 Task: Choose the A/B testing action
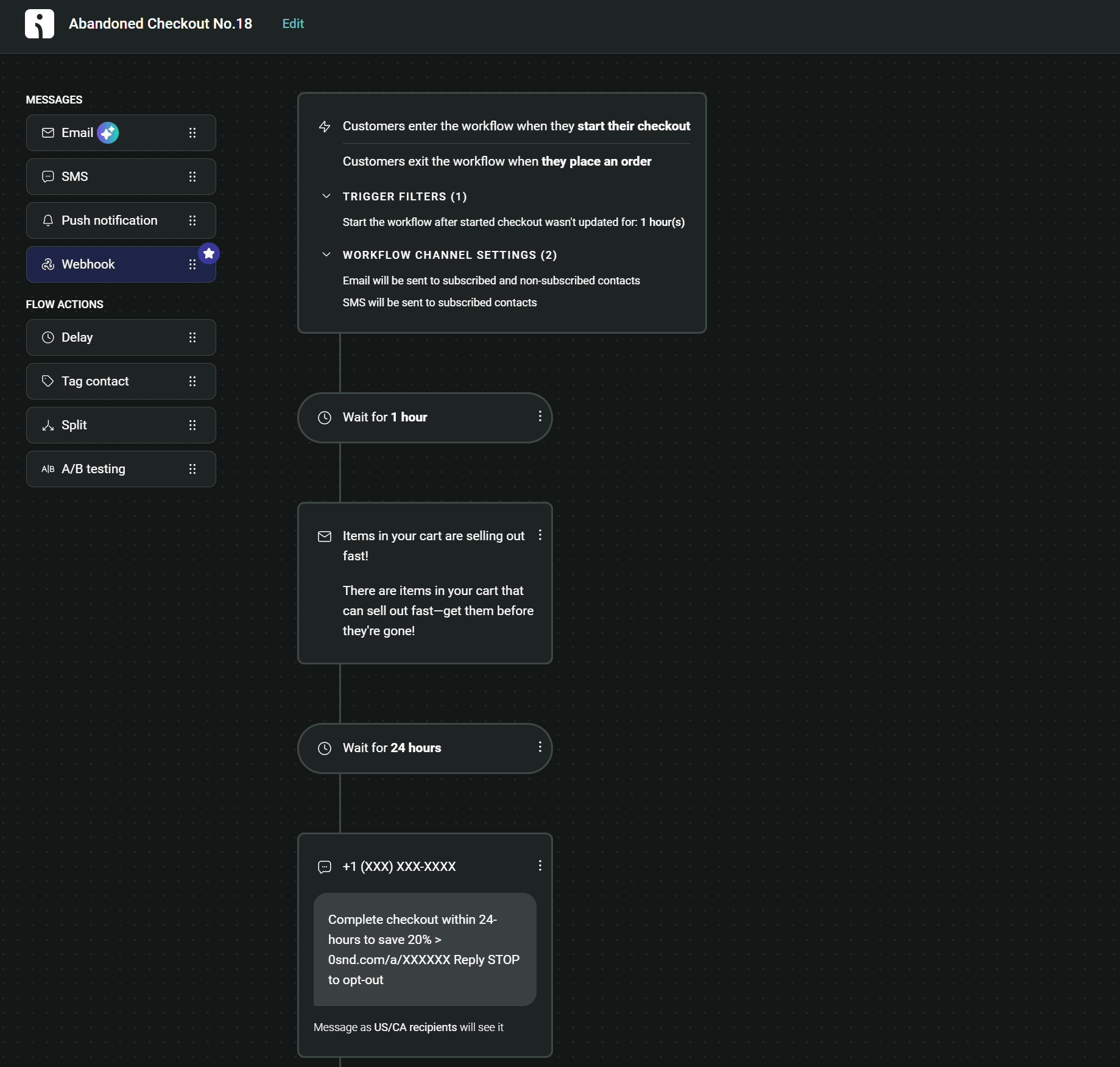pyautogui.click(x=121, y=469)
